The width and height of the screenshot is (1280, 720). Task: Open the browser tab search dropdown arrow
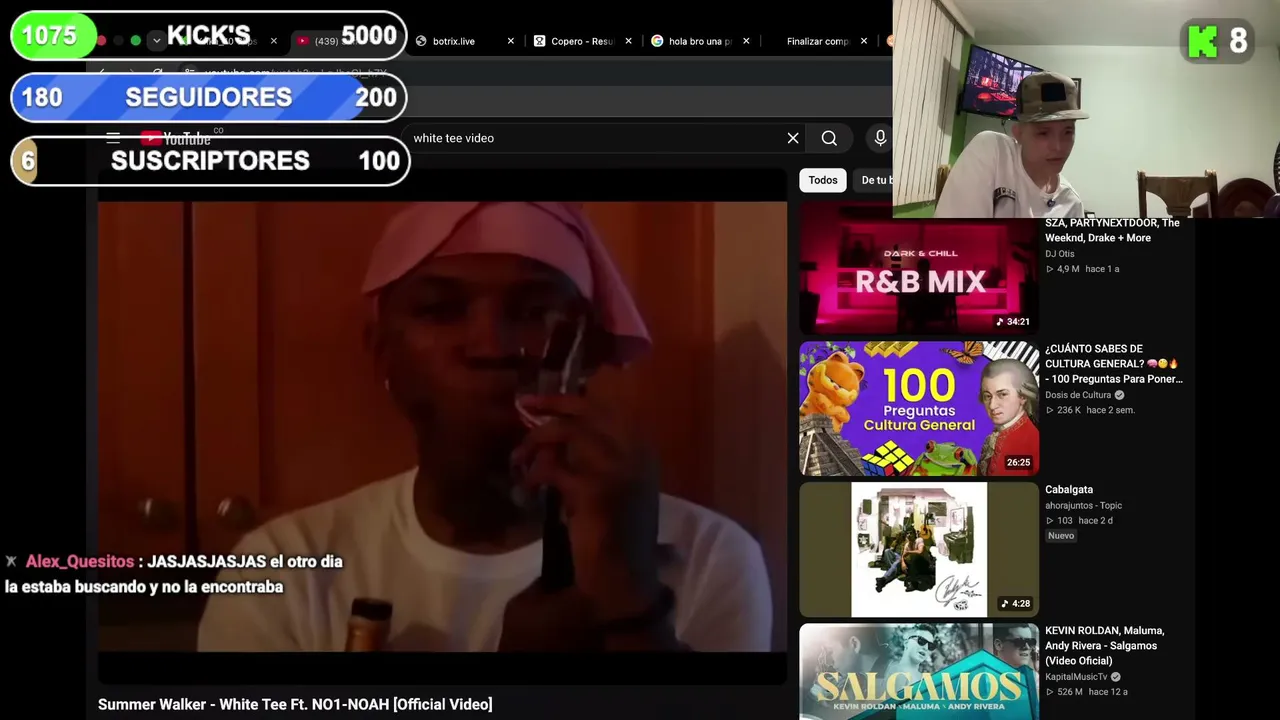pos(156,41)
